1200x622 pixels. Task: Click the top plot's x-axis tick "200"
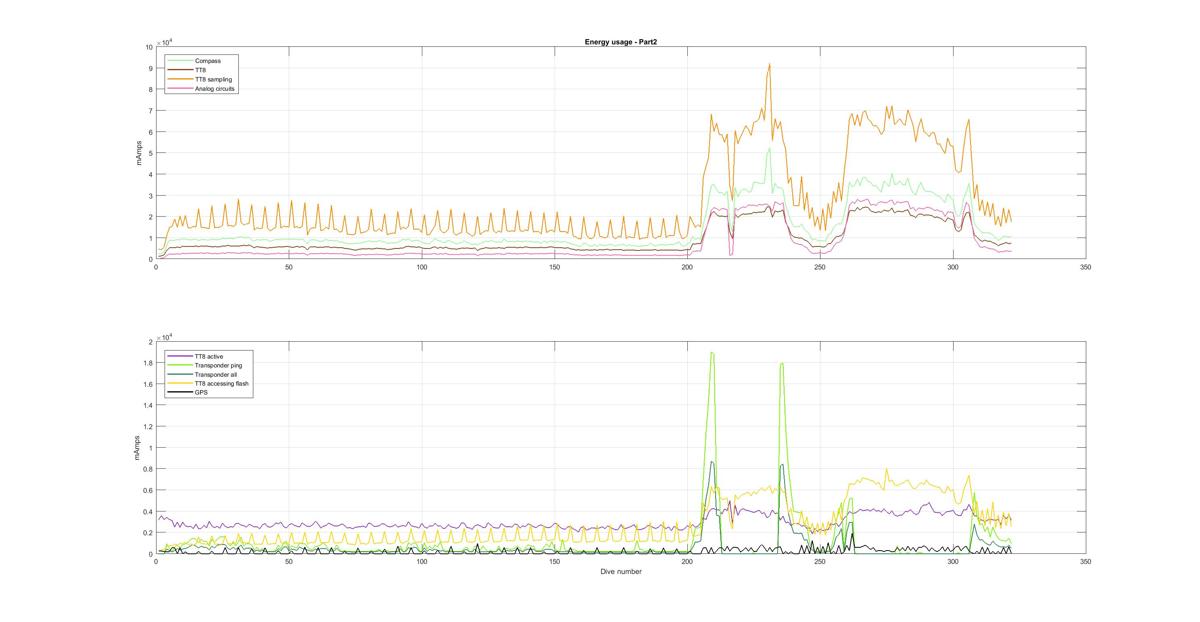[687, 267]
